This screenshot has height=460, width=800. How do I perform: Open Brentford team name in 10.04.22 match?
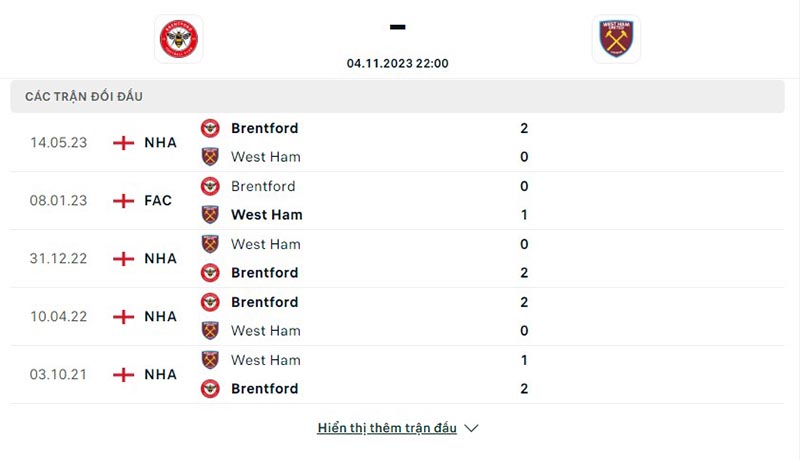[x=264, y=302]
